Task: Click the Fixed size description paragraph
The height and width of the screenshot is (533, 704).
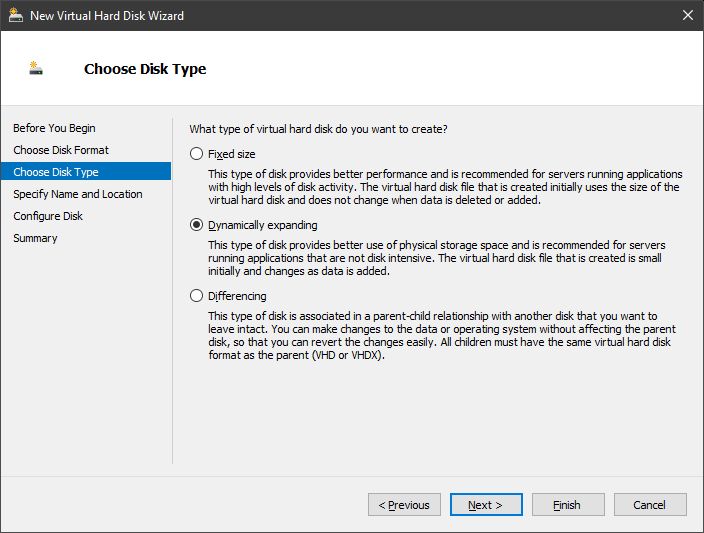Action: pos(445,187)
